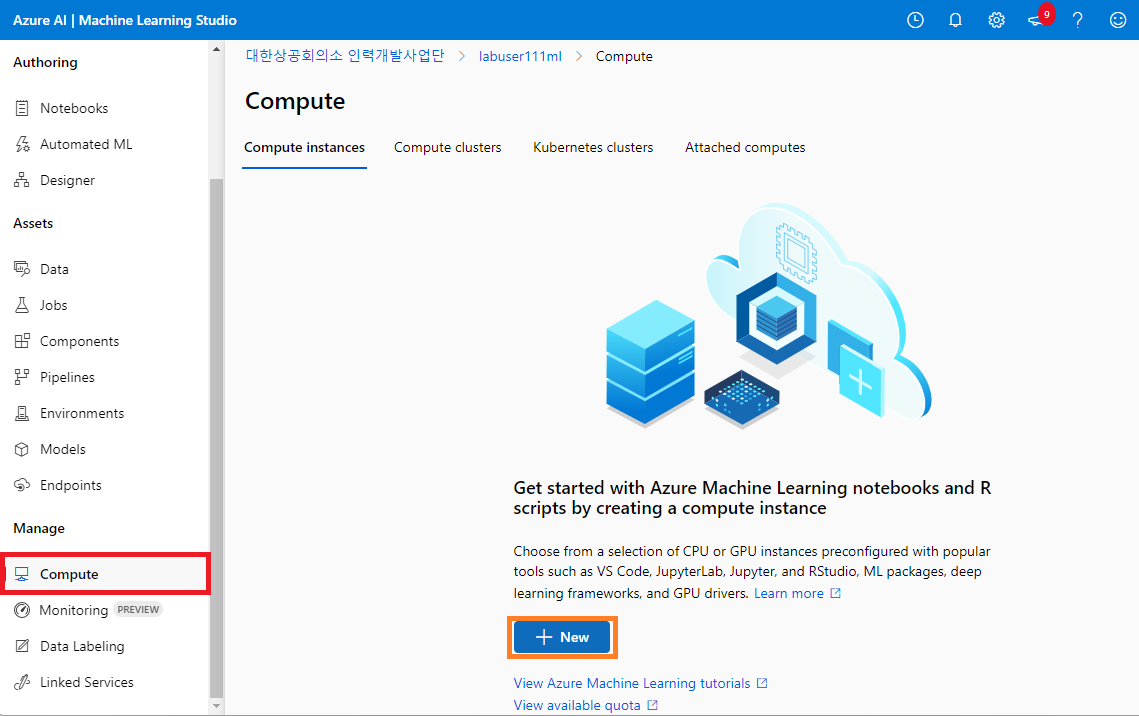The width and height of the screenshot is (1139, 716).
Task: Follow the Learn more link
Action: 788,593
